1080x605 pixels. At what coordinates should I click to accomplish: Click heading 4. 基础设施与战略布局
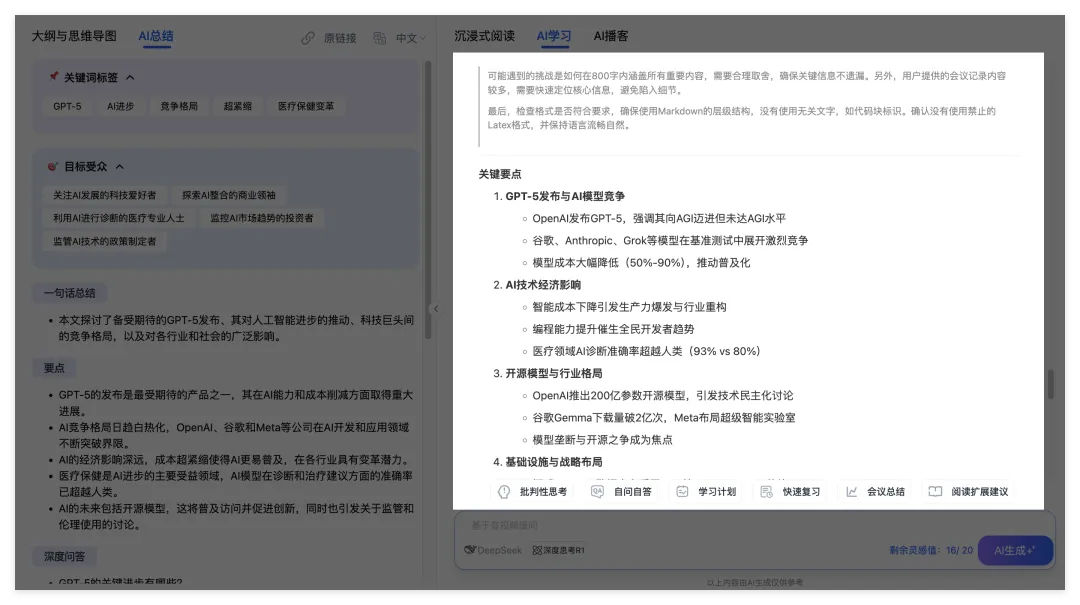[554, 462]
